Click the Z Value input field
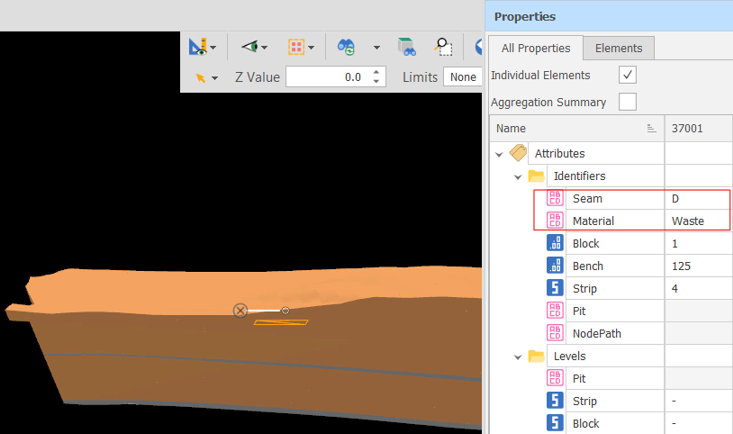733x434 pixels. tap(329, 77)
